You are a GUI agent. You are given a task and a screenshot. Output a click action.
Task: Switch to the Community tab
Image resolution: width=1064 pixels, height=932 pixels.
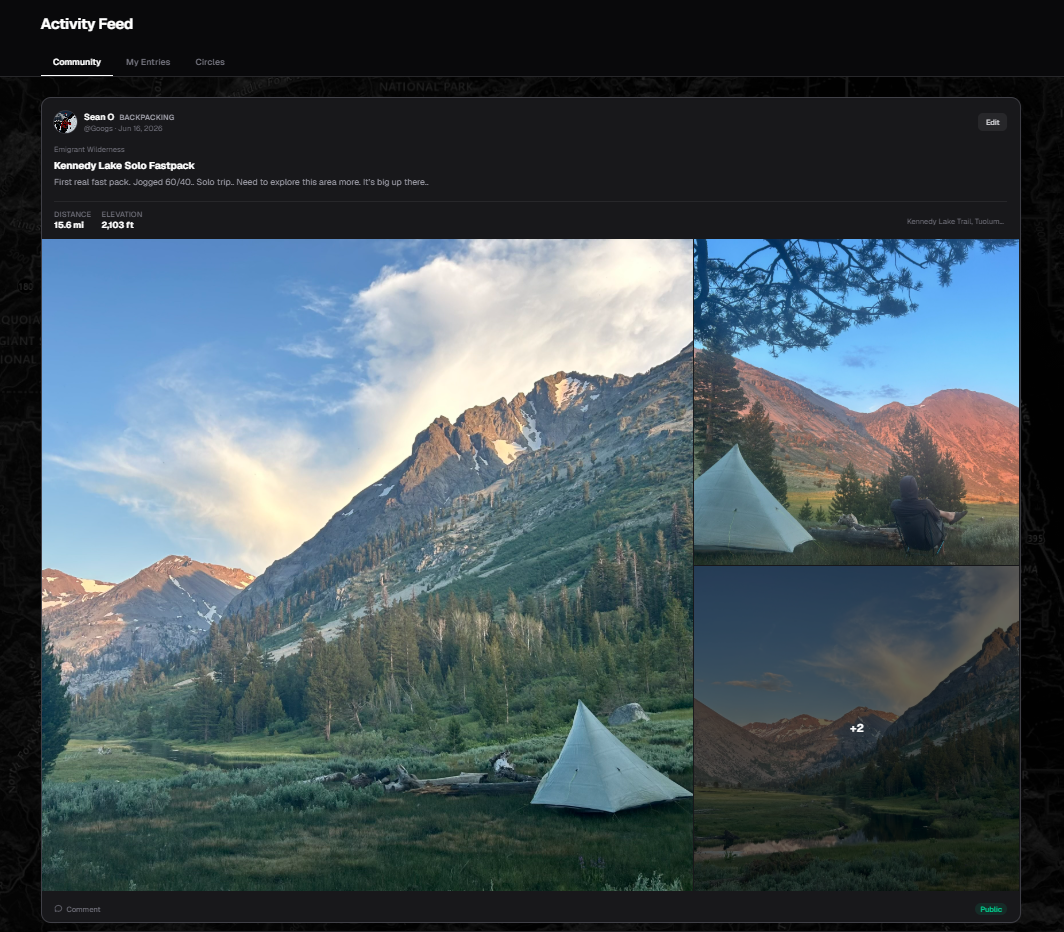point(77,62)
